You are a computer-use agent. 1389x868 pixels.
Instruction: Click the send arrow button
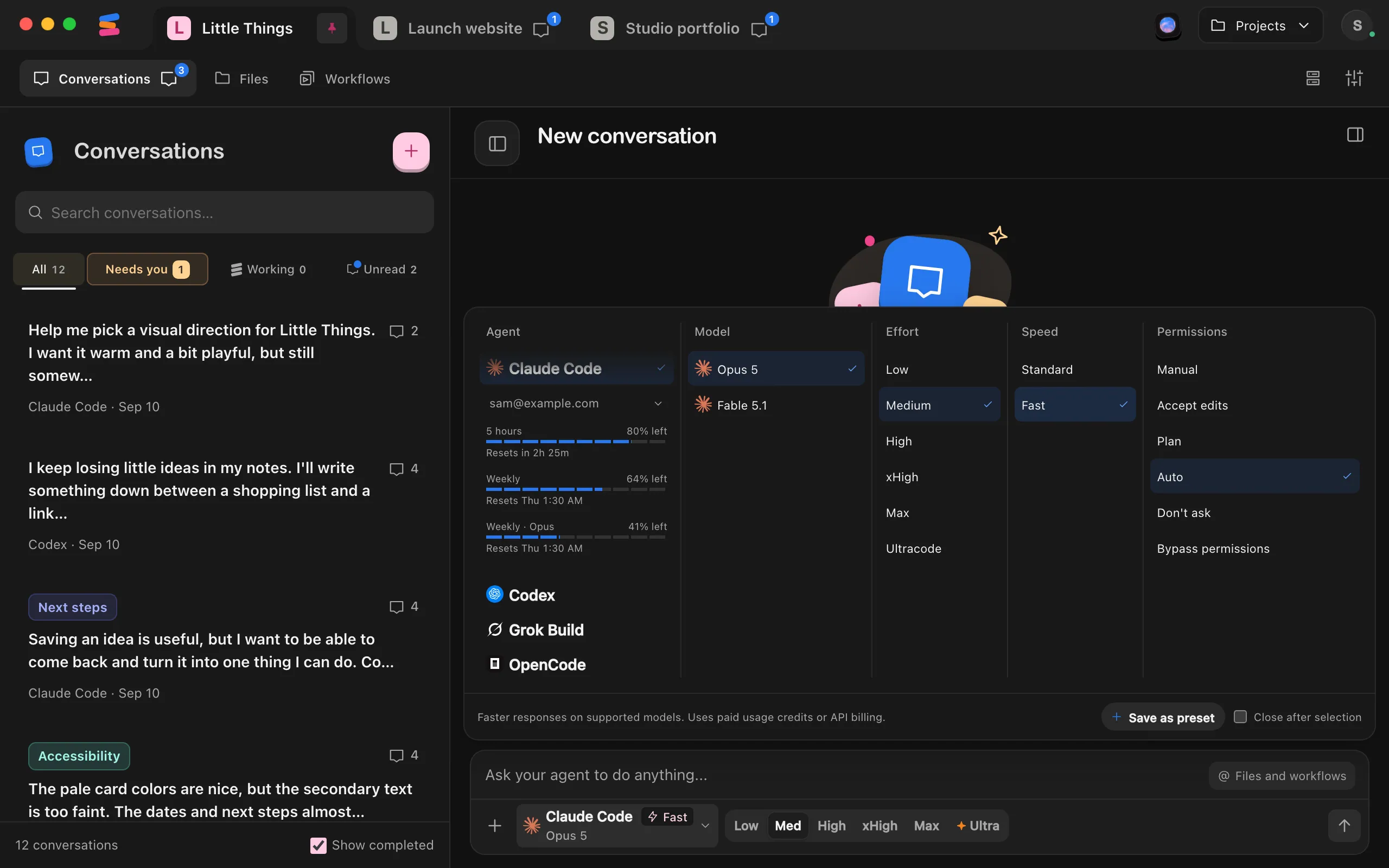(x=1343, y=826)
